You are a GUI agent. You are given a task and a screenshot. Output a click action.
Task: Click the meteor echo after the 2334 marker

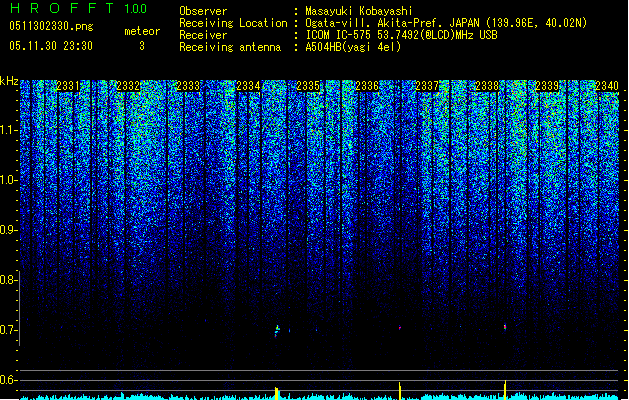click(x=277, y=331)
